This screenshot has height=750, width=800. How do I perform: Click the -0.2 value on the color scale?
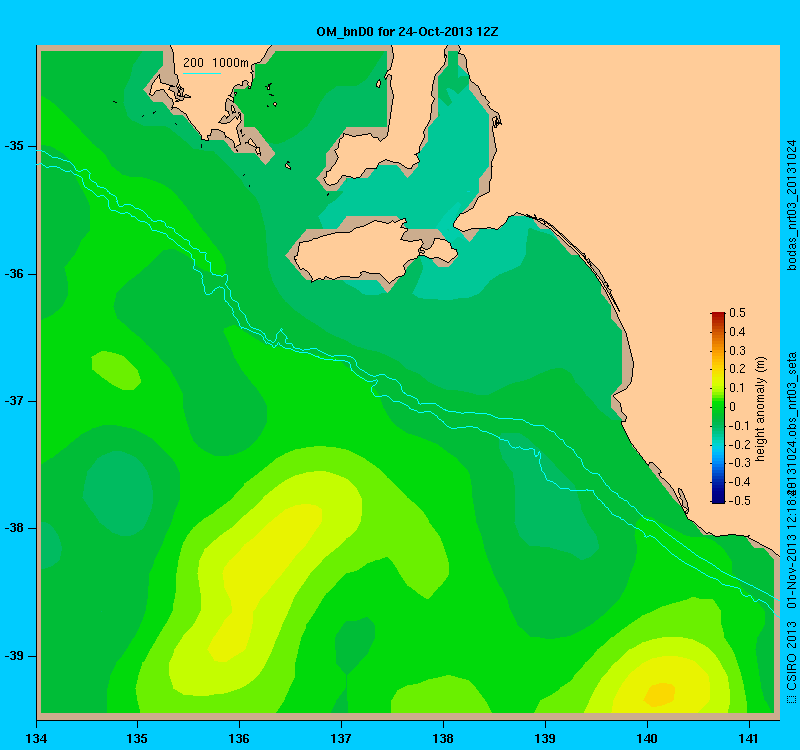coord(738,444)
